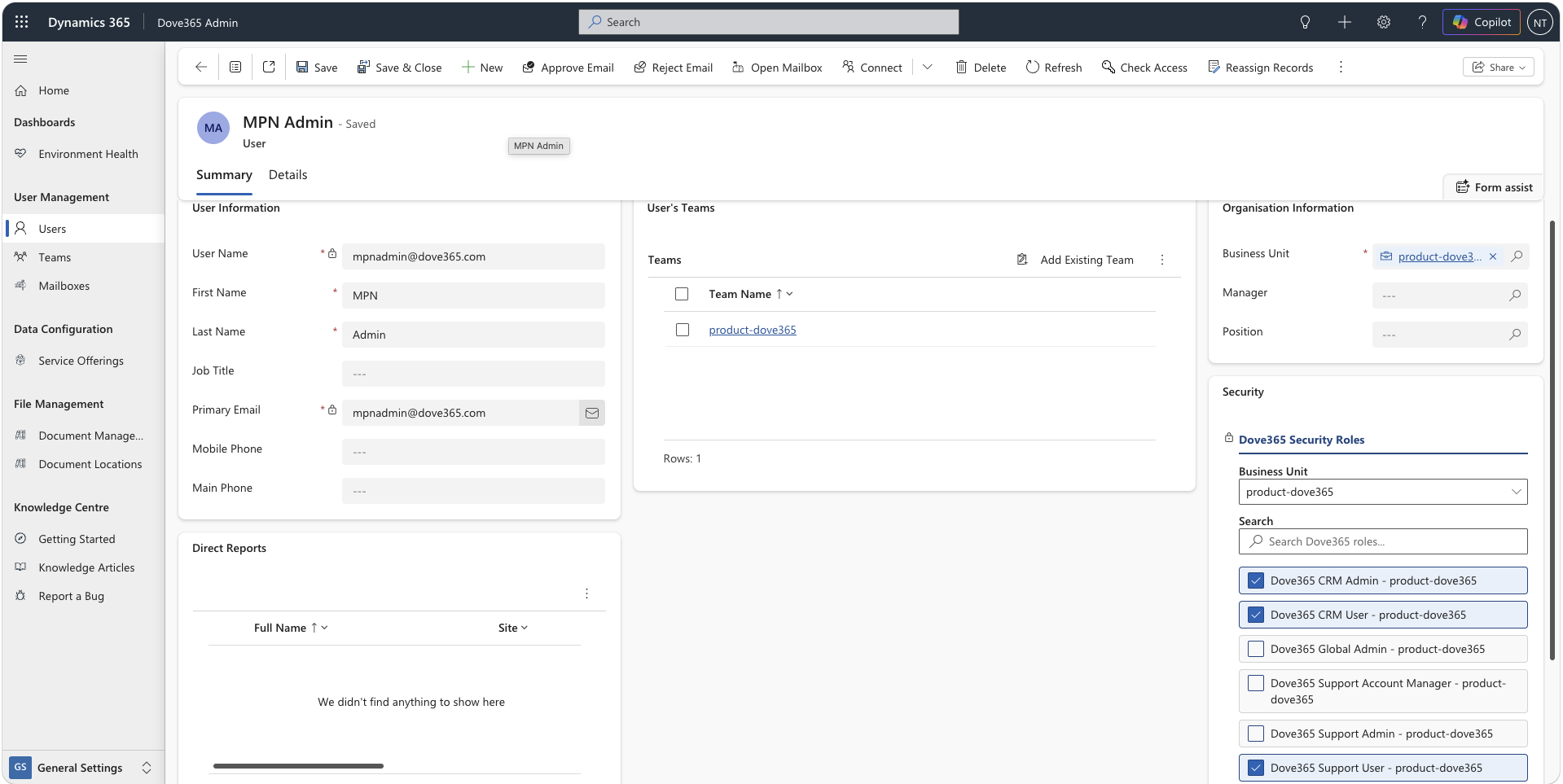
Task: Open the help question mark icon
Action: click(1422, 22)
